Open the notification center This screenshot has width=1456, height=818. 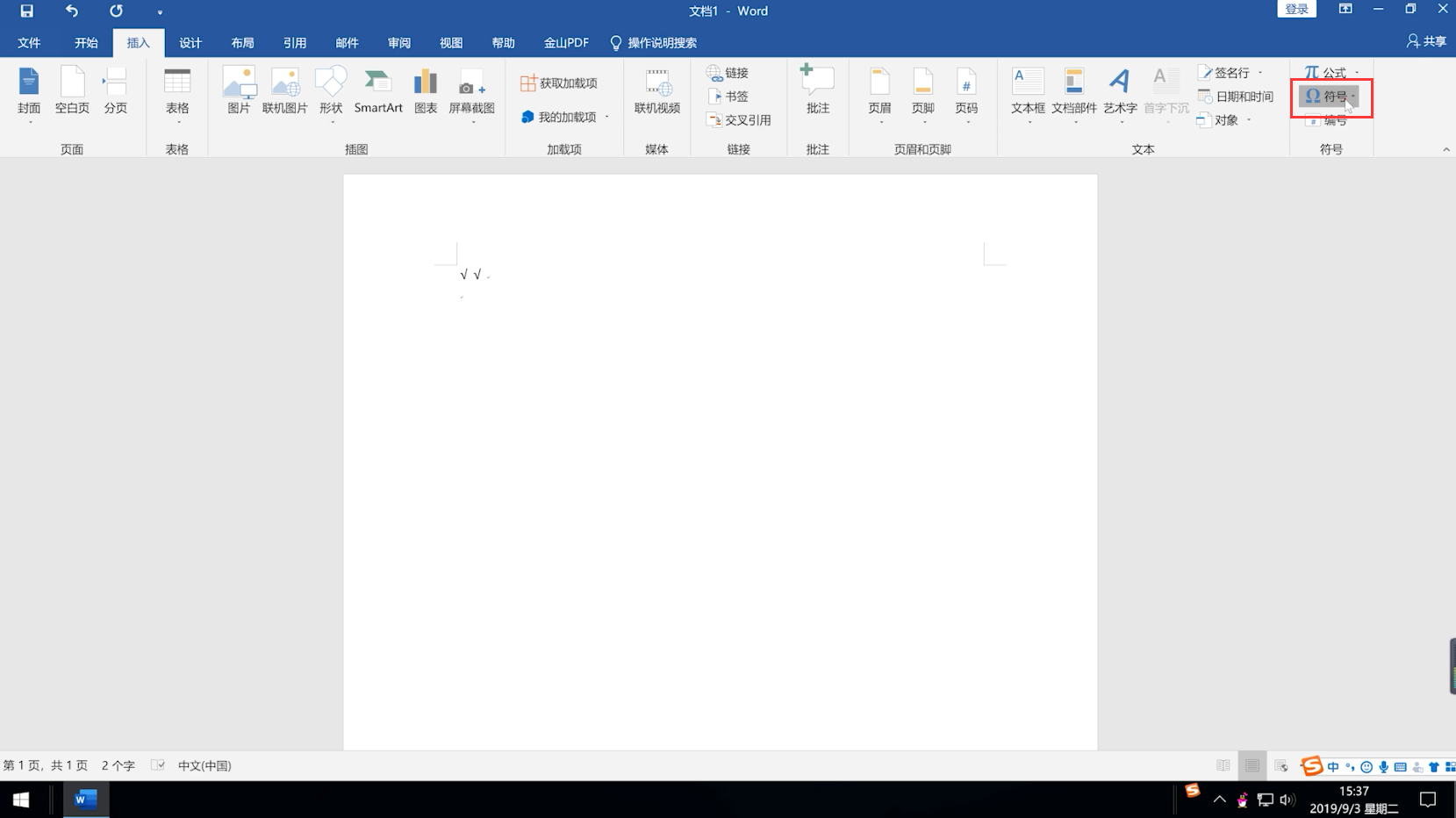(x=1428, y=800)
